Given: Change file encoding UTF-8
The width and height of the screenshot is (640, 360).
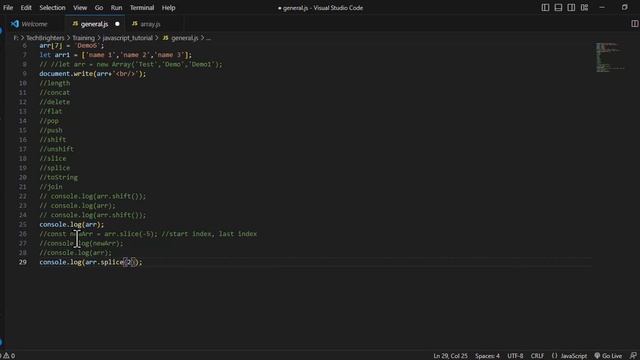Looking at the screenshot, I should 515,356.
